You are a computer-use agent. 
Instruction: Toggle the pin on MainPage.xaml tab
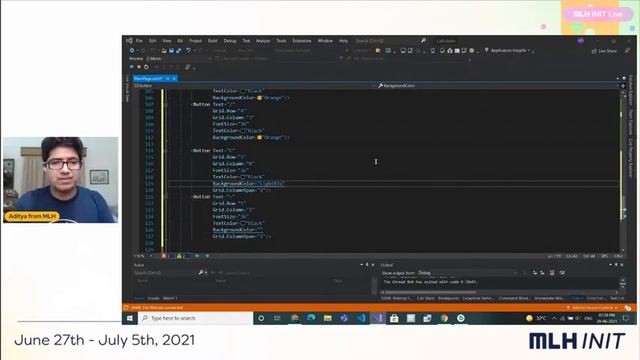tap(168, 78)
